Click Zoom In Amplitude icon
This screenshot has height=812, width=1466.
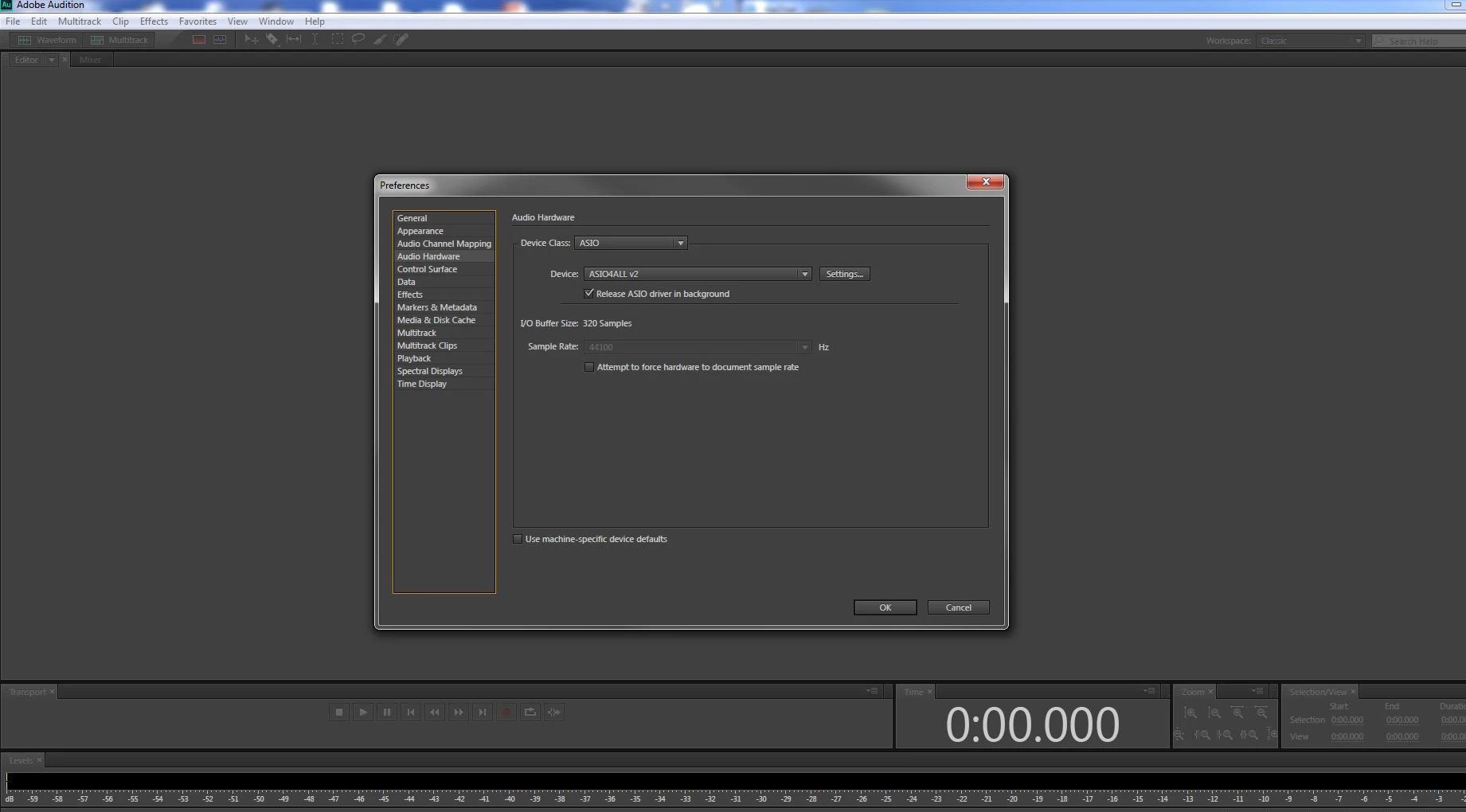click(x=1191, y=712)
